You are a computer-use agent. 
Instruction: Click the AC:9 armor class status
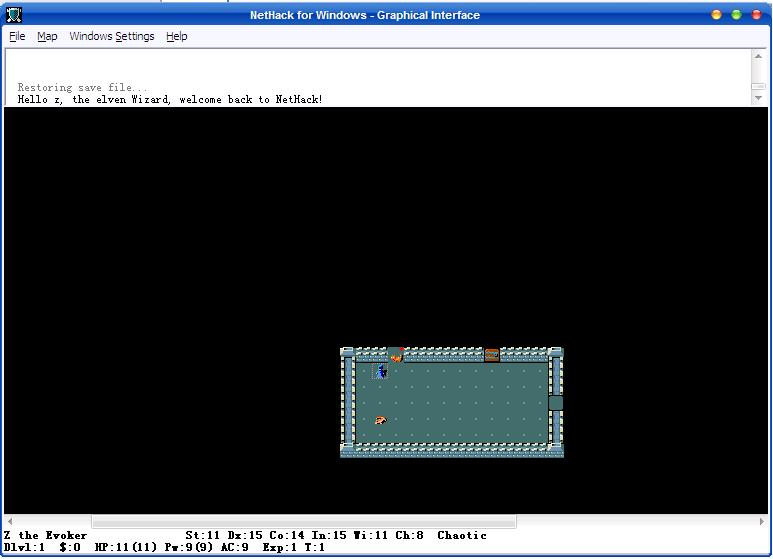(235, 547)
